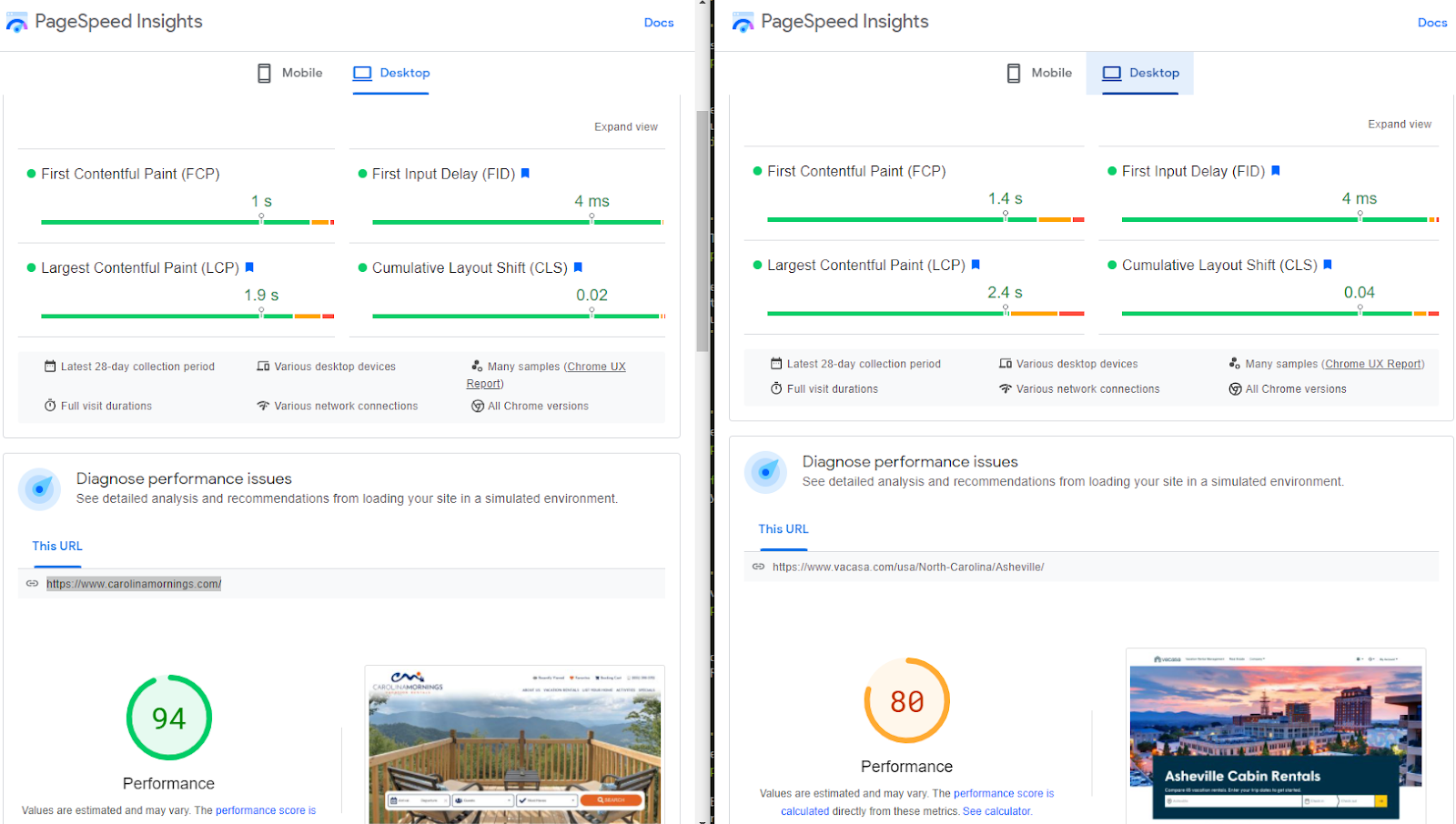The width and height of the screenshot is (1456, 824).
Task: Click the 2.4 s LCP value
Action: click(1006, 292)
